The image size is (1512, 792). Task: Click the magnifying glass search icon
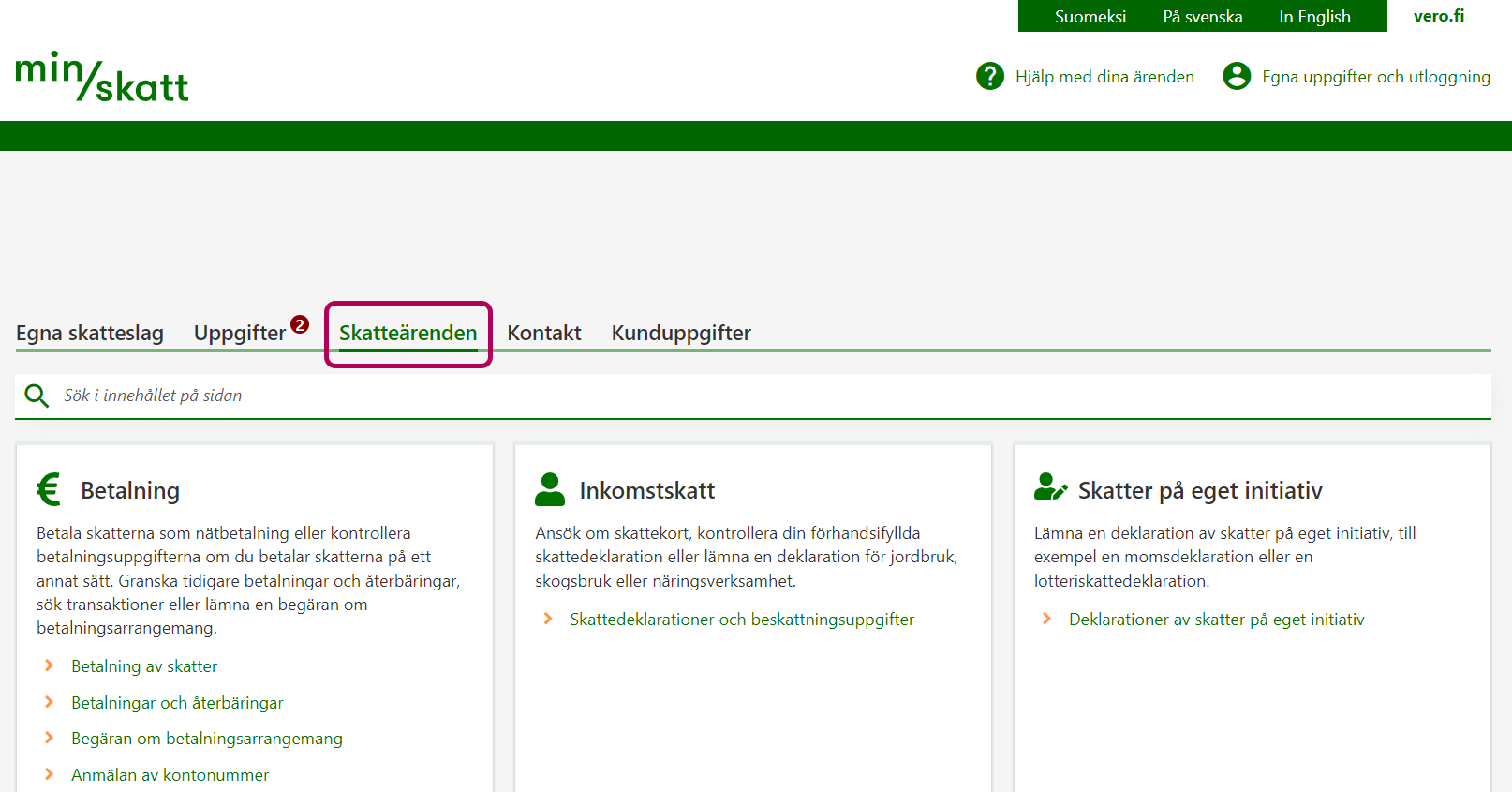coord(37,396)
